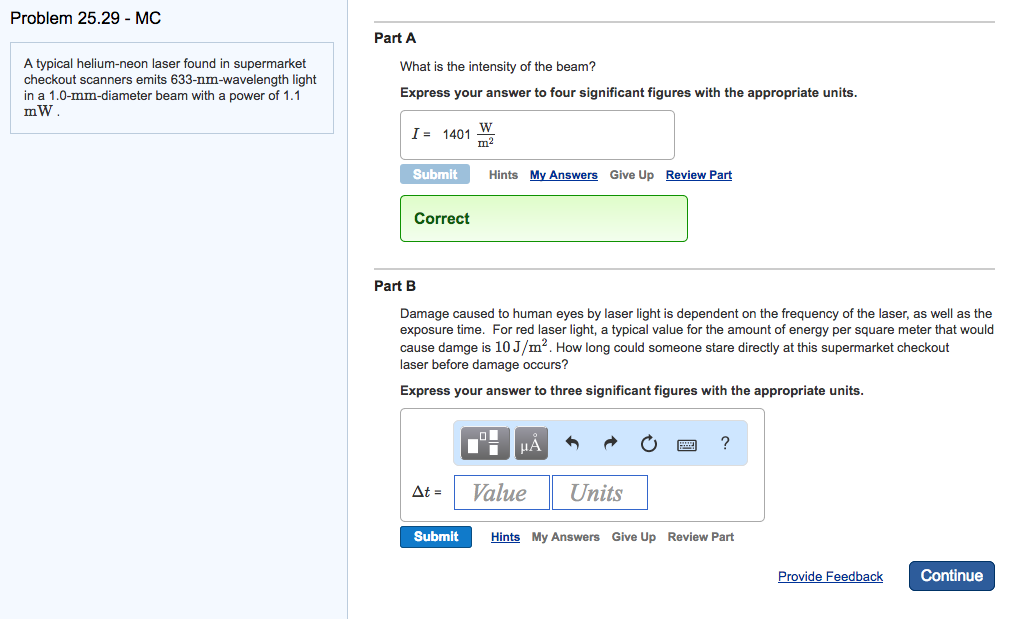Reset the answer with the circular arrow icon
The height and width of the screenshot is (619, 1009).
(648, 443)
